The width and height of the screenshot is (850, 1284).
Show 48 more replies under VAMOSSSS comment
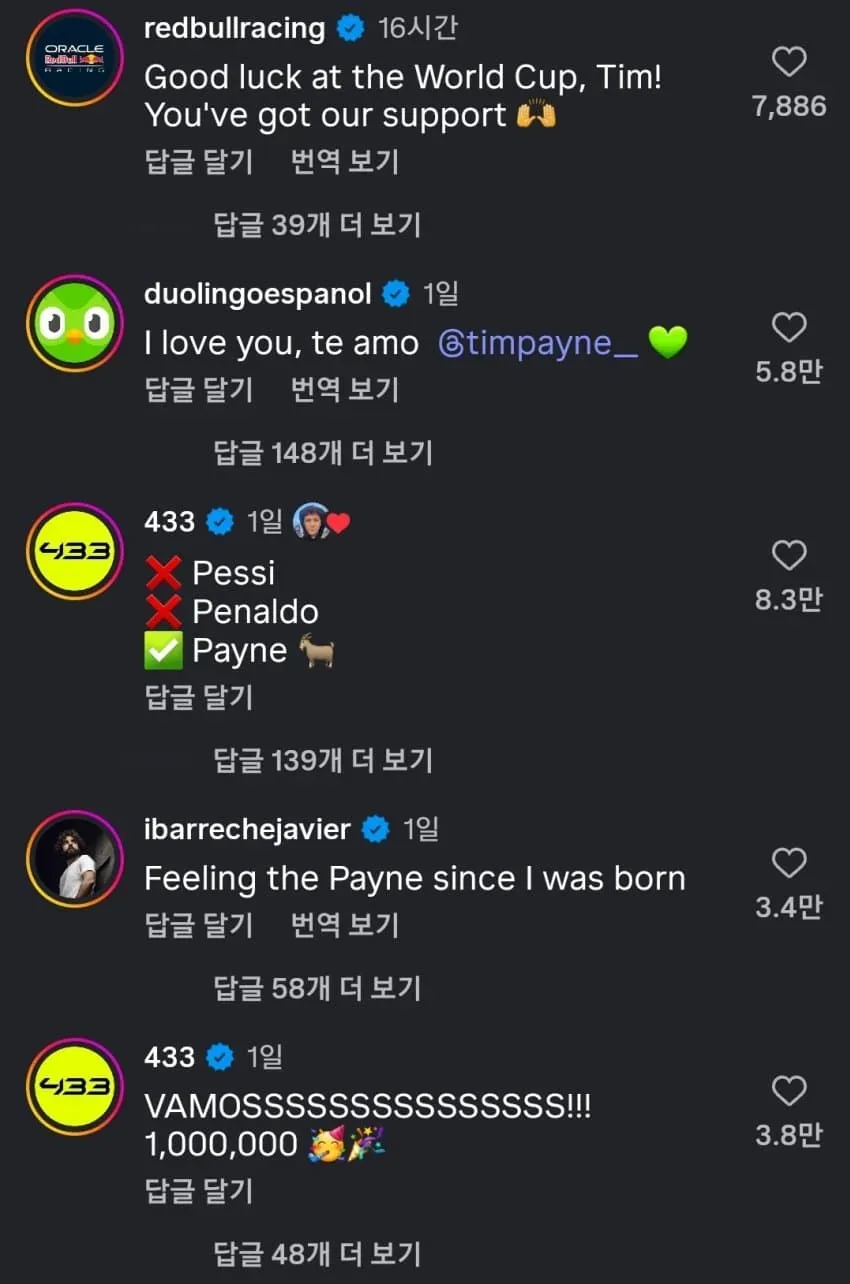(317, 1253)
